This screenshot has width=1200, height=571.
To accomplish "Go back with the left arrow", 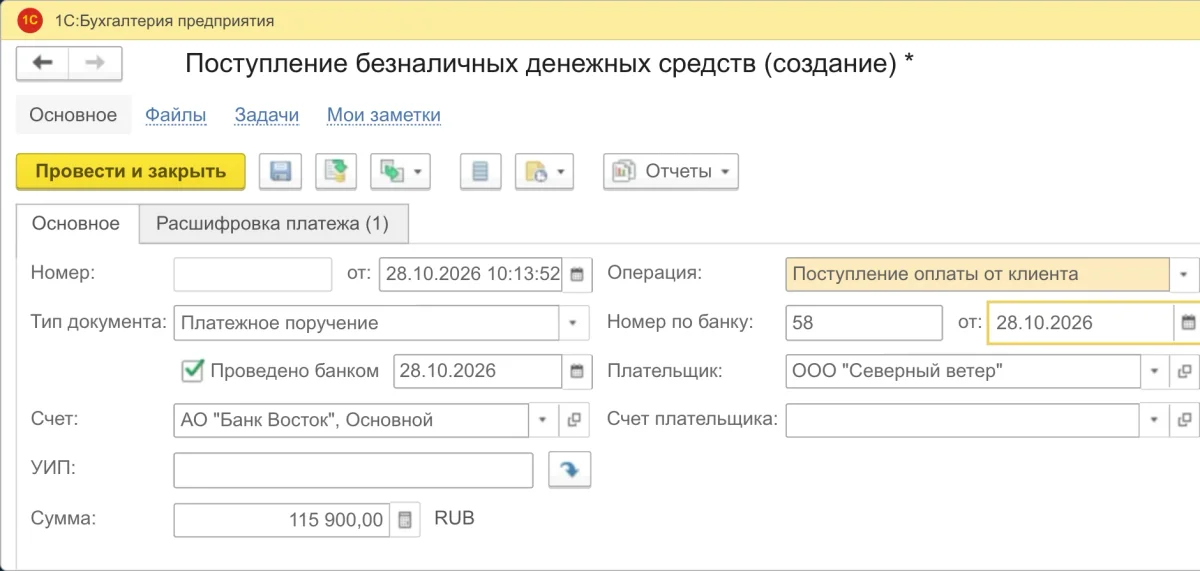I will [43, 63].
